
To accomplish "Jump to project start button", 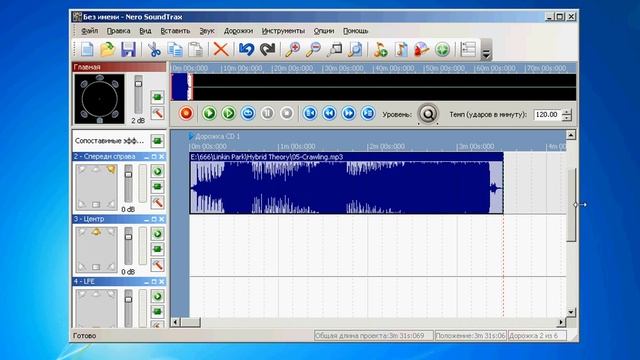I will (310, 113).
